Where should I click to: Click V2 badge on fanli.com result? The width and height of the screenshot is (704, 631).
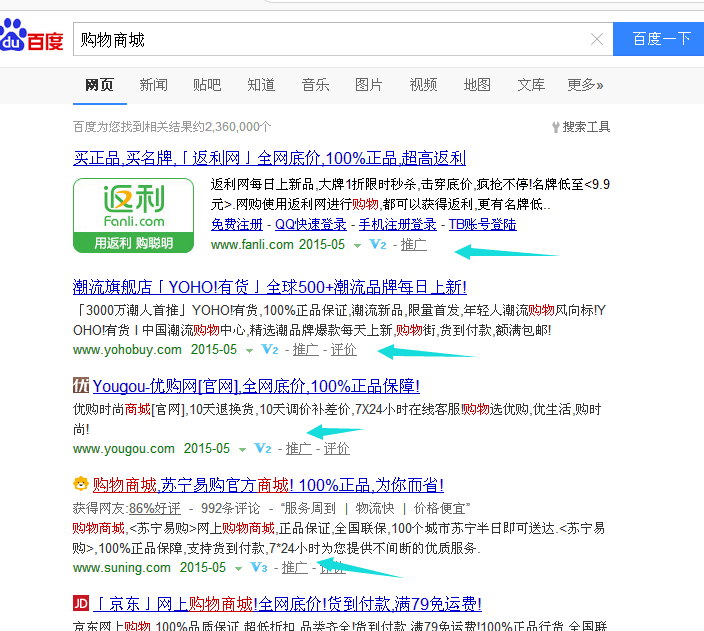tap(378, 244)
